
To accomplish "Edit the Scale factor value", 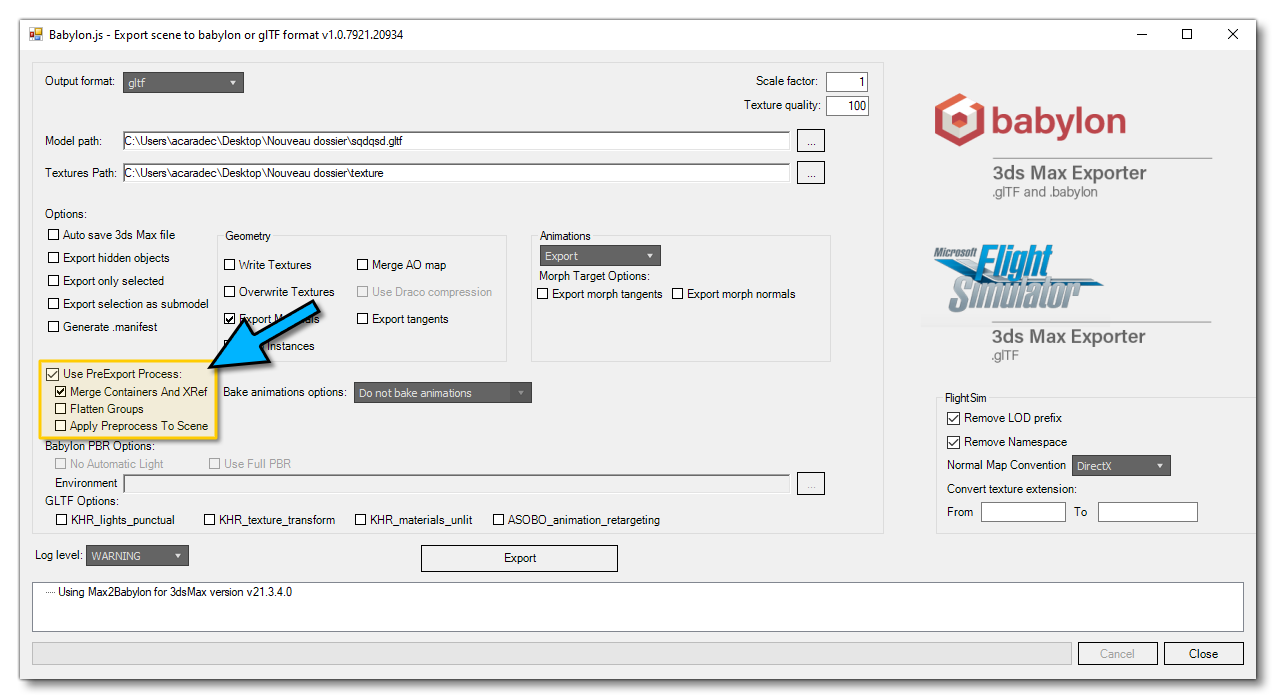I will point(846,81).
